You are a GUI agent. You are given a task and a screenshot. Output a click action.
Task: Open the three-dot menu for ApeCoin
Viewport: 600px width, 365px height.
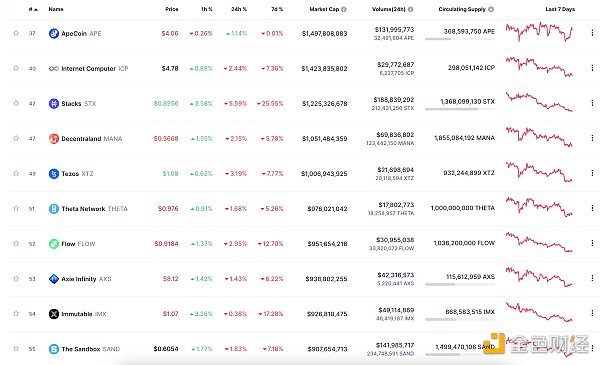(592, 33)
